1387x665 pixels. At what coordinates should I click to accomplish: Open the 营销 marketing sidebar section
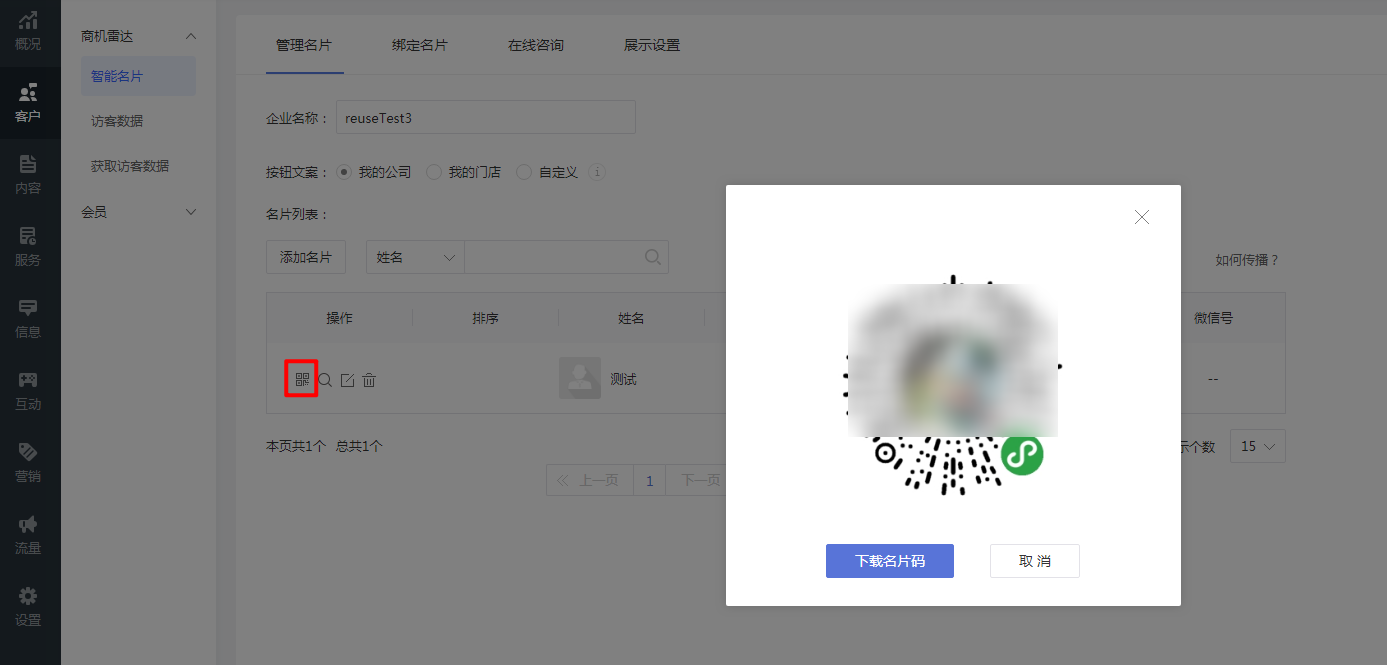click(28, 463)
